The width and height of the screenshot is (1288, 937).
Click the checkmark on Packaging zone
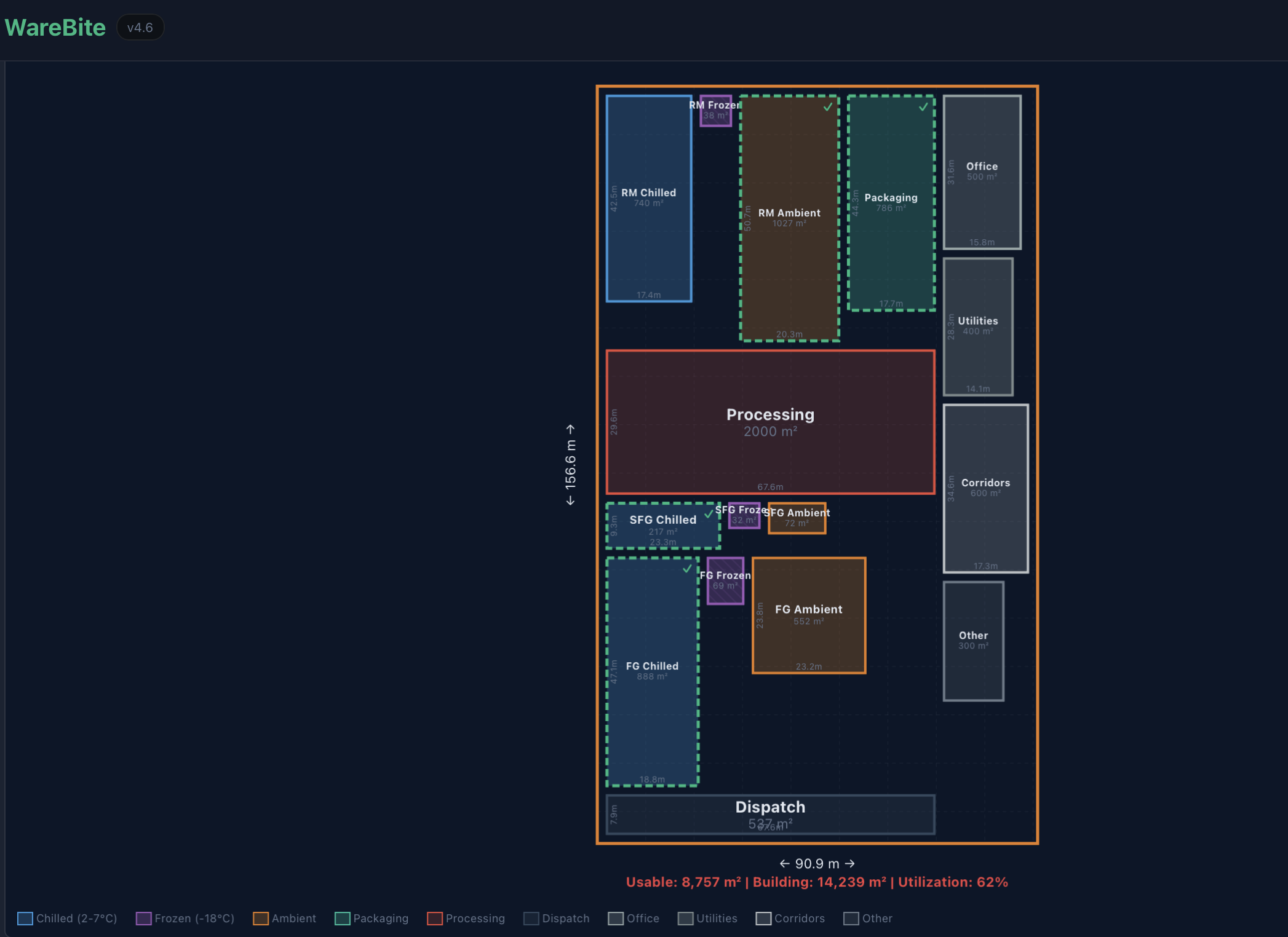(x=923, y=107)
